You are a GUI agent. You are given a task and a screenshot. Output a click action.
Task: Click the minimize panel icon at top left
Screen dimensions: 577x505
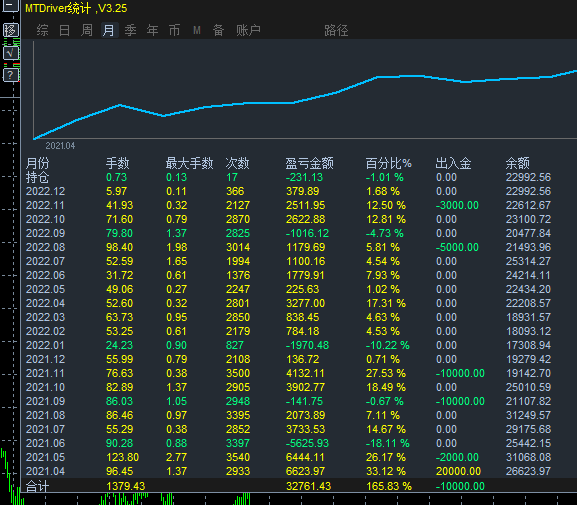pyautogui.click(x=10, y=6)
